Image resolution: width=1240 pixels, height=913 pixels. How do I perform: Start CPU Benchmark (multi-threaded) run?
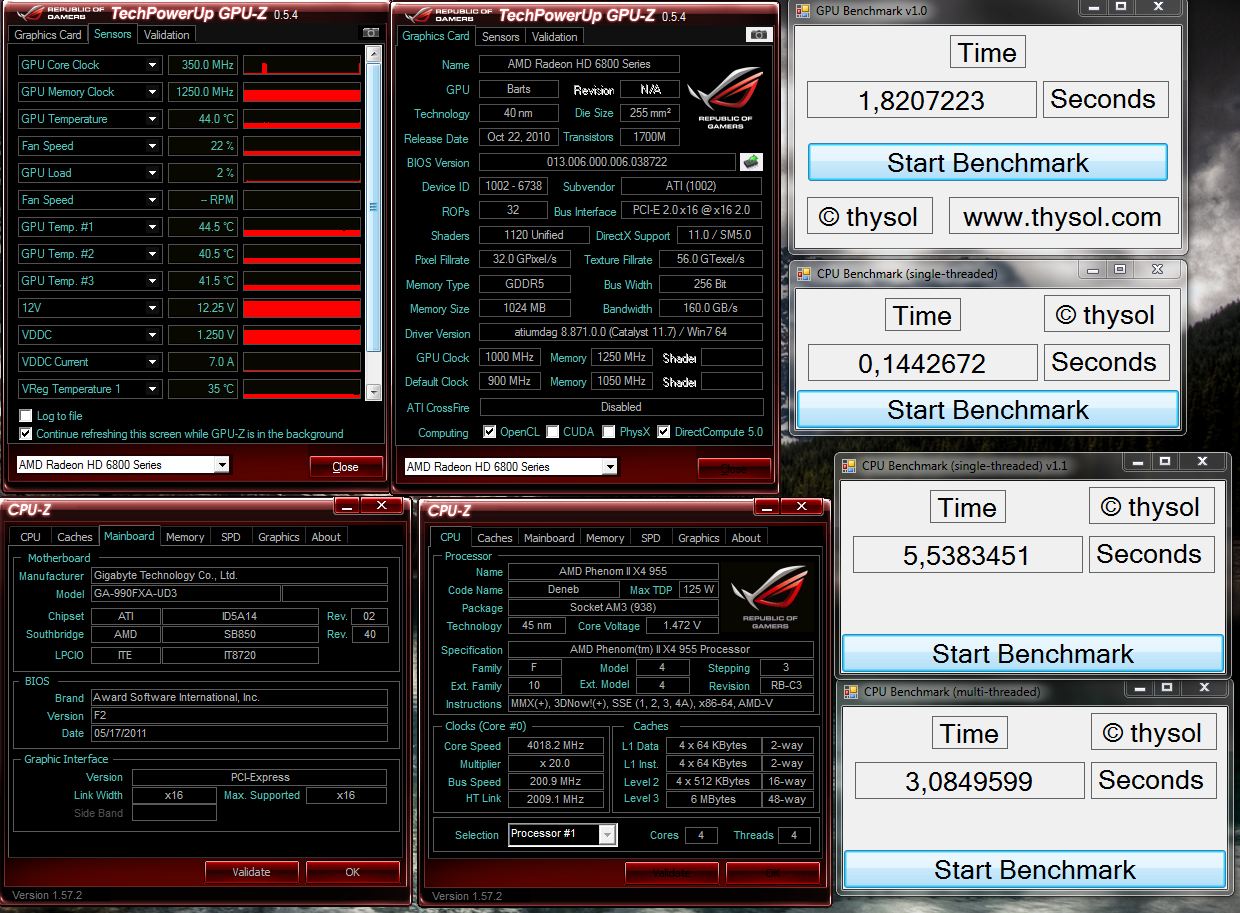coord(1035,870)
